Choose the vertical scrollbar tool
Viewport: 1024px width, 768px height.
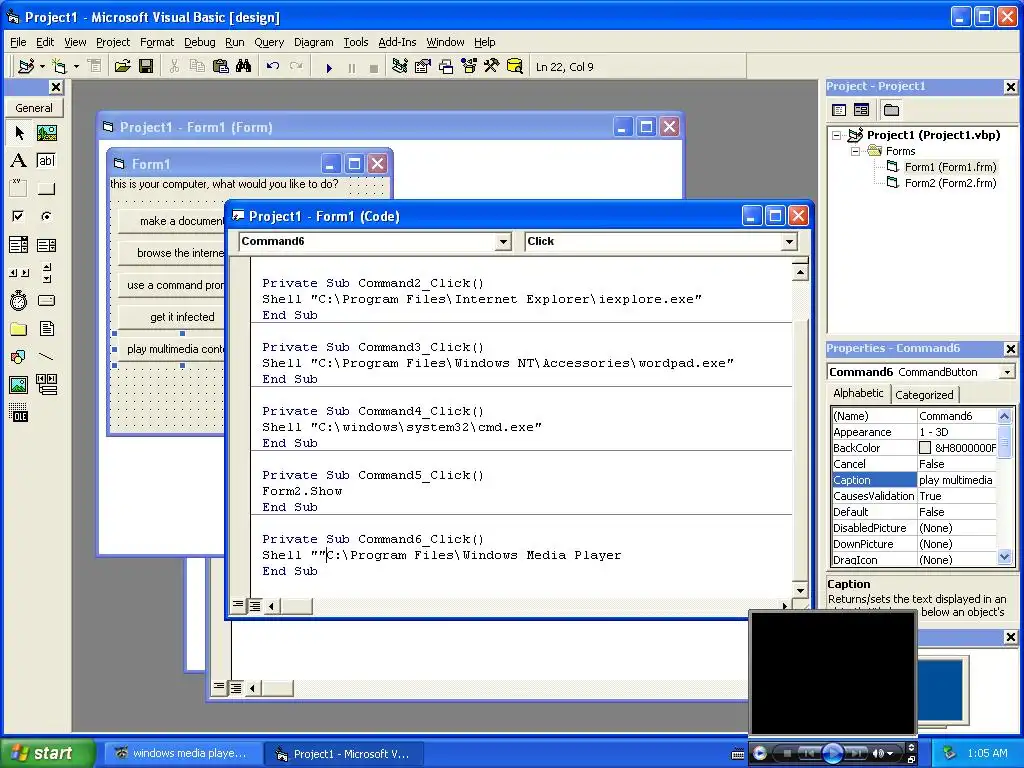pyautogui.click(x=46, y=272)
